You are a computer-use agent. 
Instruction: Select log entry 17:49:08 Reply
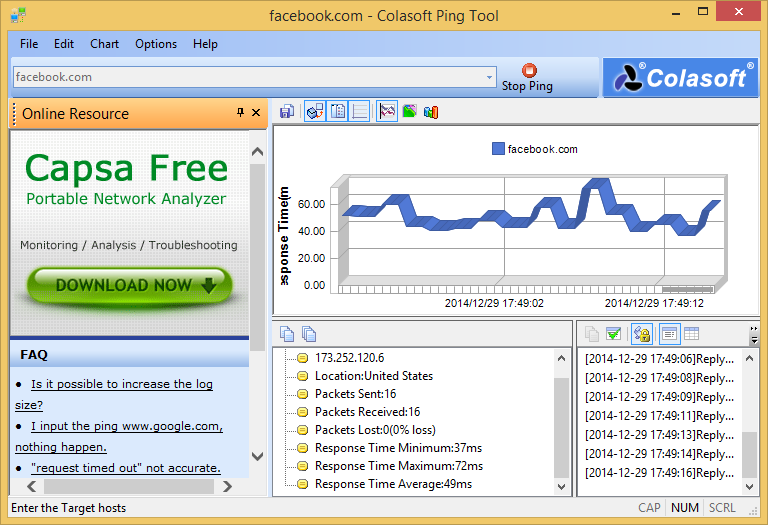pyautogui.click(x=659, y=378)
